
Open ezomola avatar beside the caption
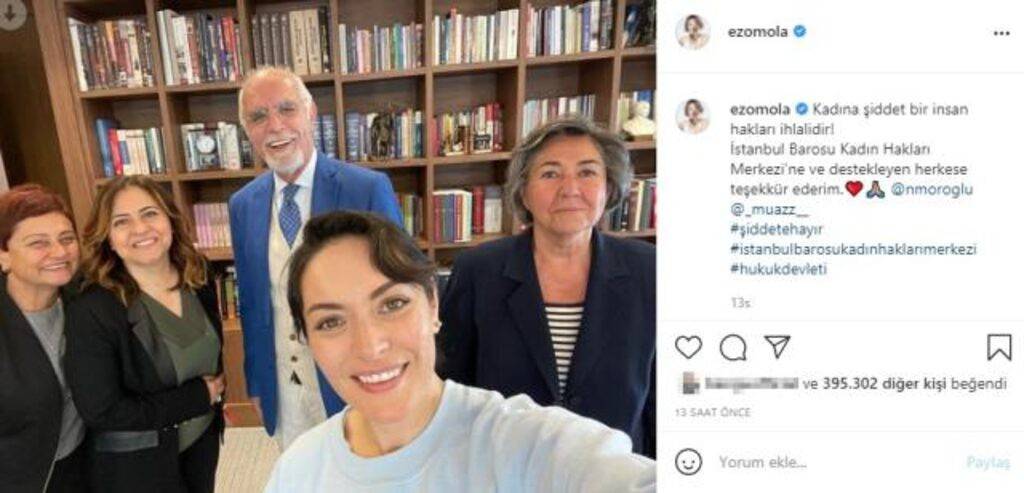click(692, 116)
